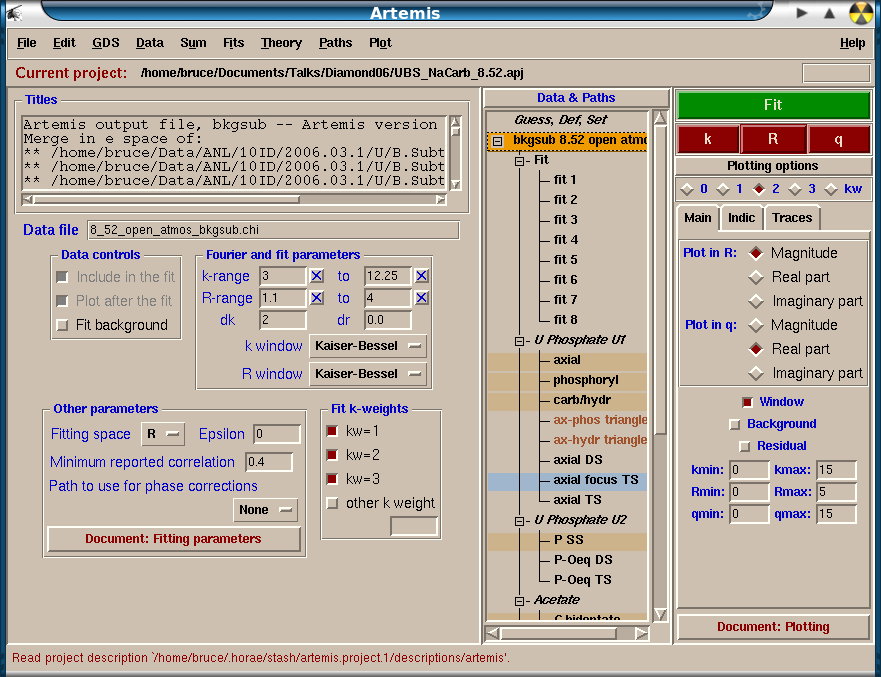Open the k window Kaiser-Bessel dropdown
The height and width of the screenshot is (677, 881).
[368, 346]
